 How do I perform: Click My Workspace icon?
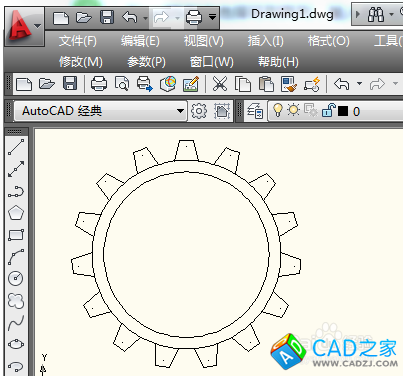point(222,111)
